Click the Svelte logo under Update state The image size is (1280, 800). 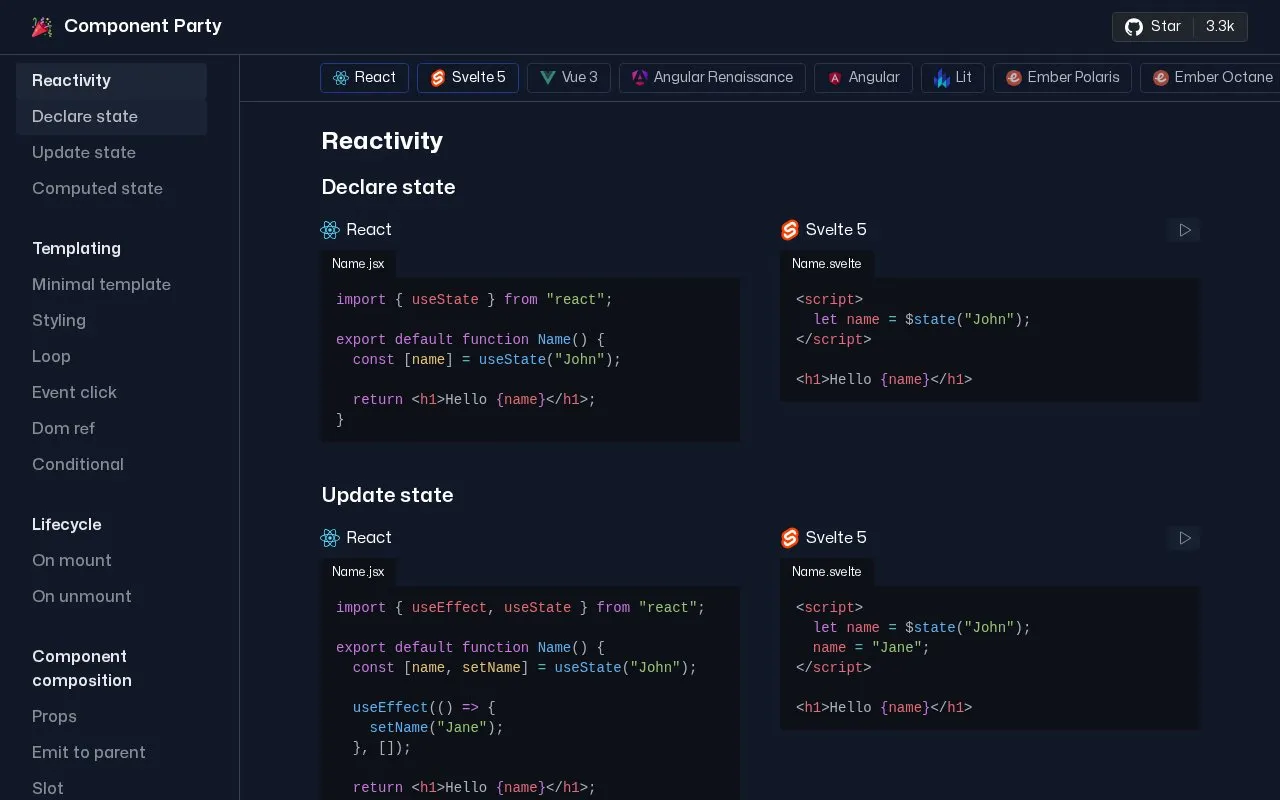tap(790, 538)
